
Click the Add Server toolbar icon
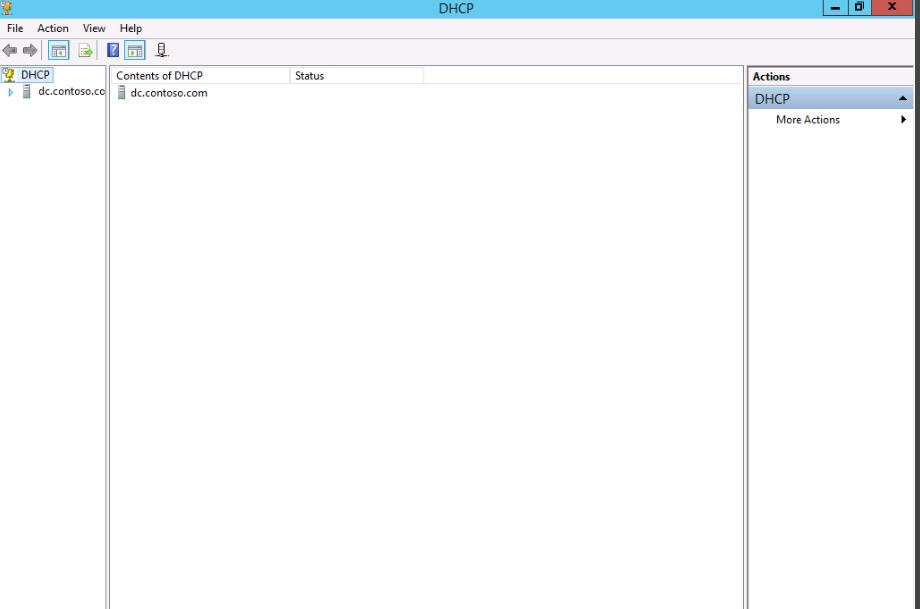161,50
